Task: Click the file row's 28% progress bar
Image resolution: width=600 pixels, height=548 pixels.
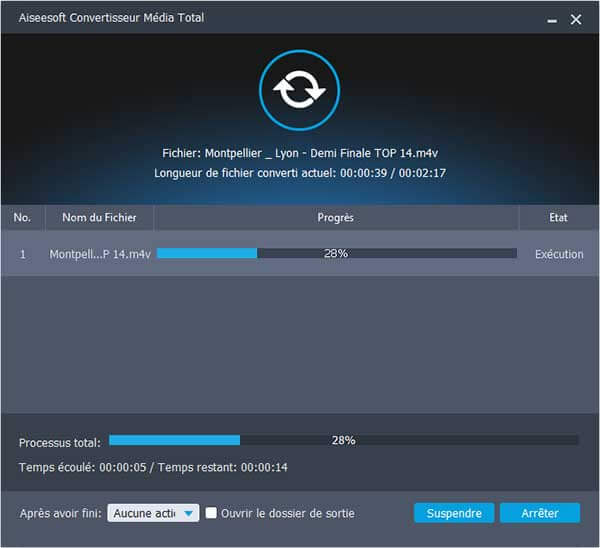Action: pyautogui.click(x=336, y=254)
